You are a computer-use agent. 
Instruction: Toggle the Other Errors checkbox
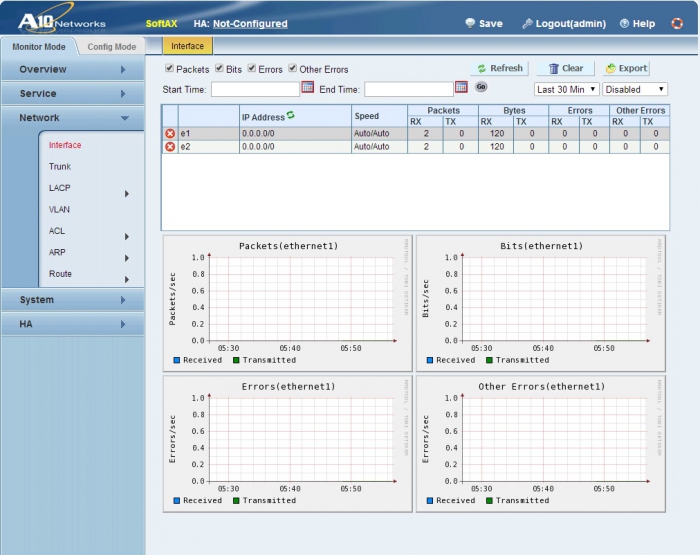point(292,68)
